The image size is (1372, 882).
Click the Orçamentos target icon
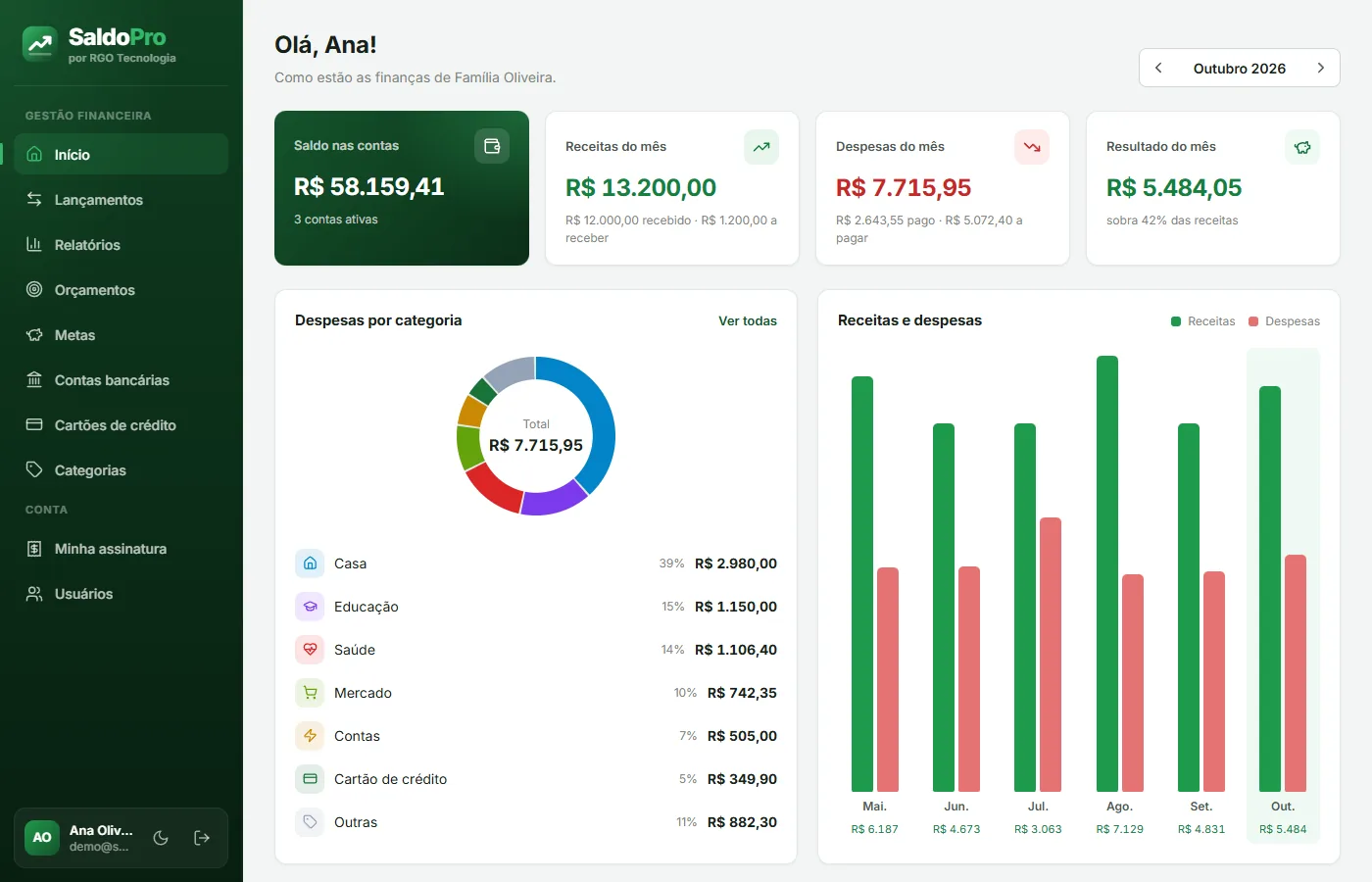34,289
